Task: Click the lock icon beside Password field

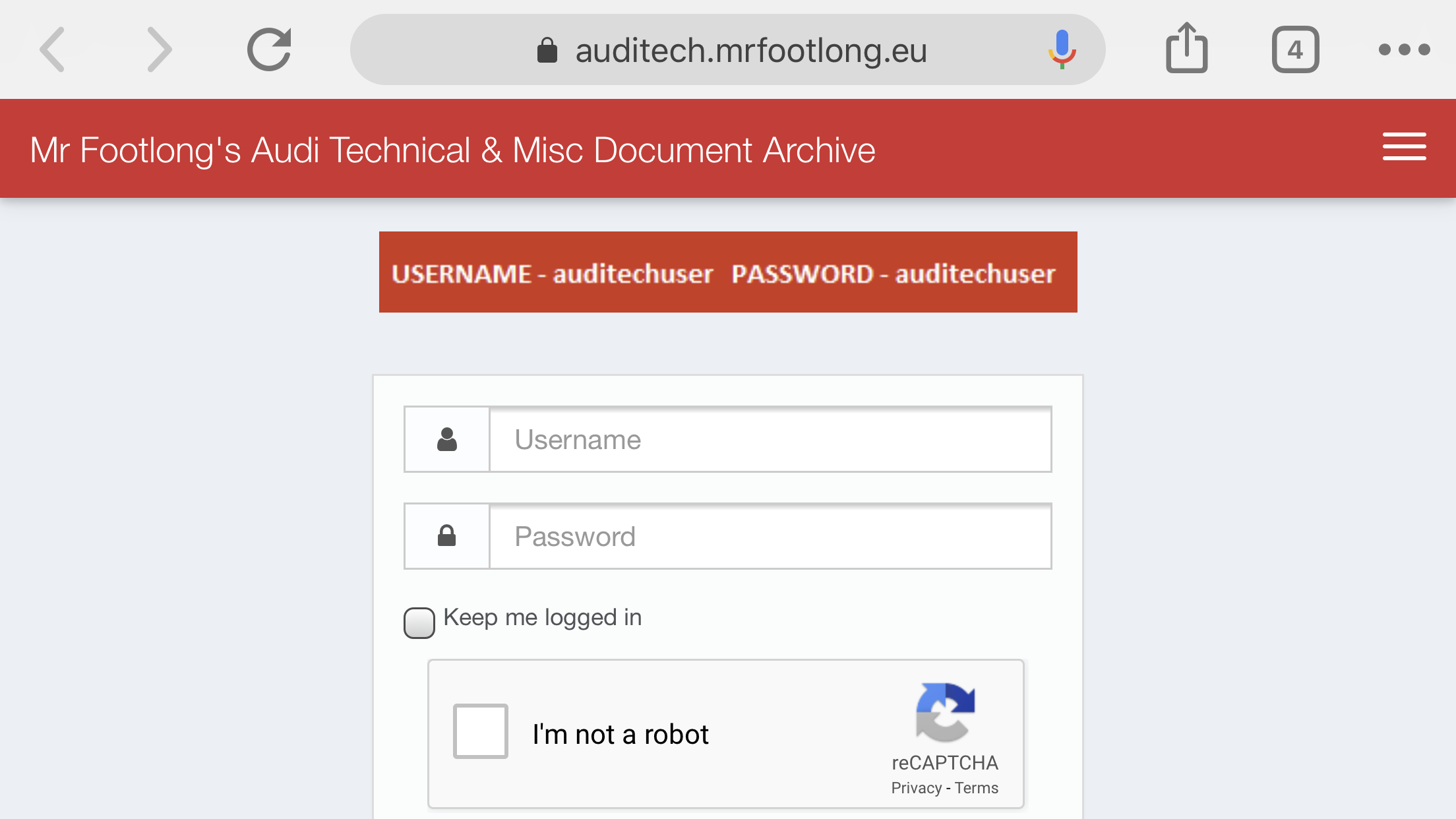Action: (447, 536)
